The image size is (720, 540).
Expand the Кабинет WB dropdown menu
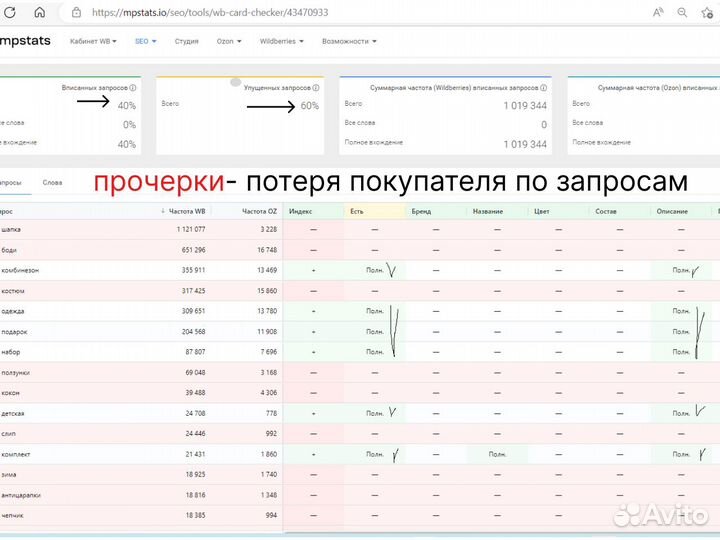[93, 41]
